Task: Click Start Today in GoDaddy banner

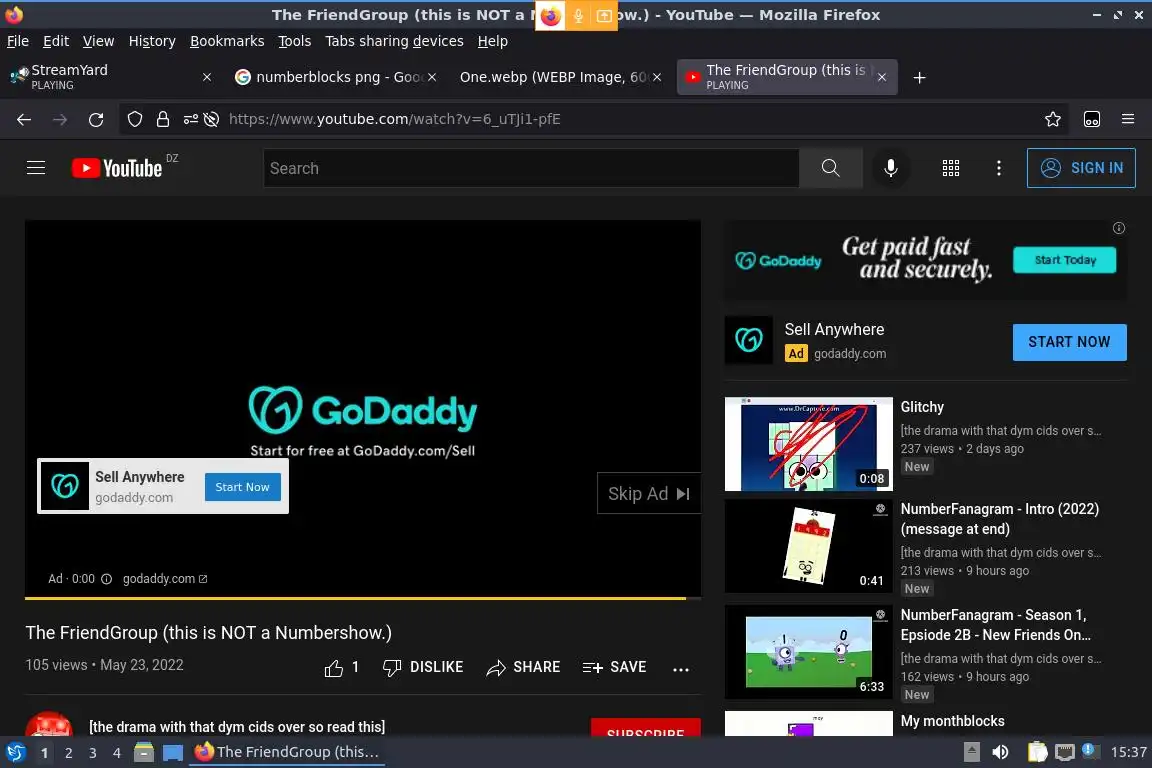Action: 1065,260
